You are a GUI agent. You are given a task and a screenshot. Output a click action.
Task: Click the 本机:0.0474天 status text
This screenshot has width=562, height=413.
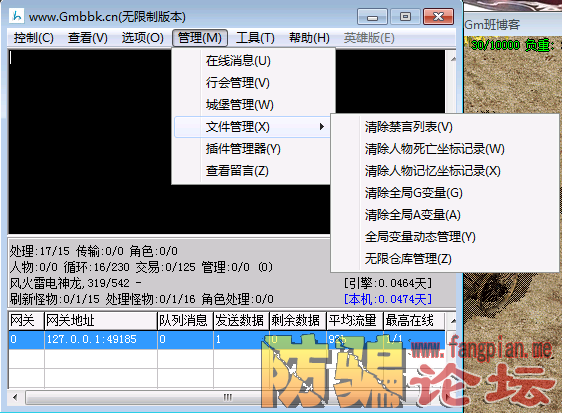[388, 299]
